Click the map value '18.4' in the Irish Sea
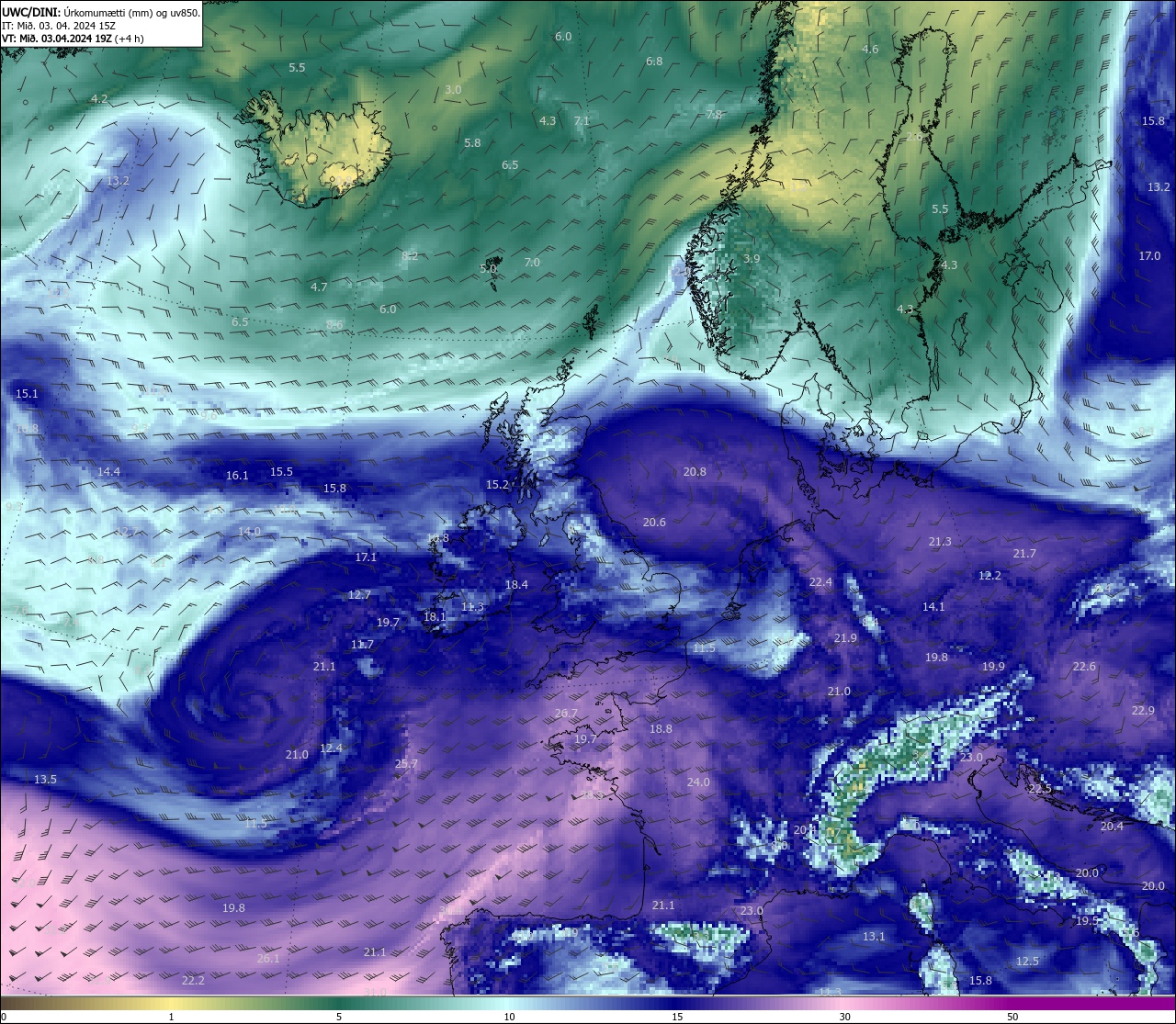Viewport: 1176px width, 1024px height. [x=516, y=585]
